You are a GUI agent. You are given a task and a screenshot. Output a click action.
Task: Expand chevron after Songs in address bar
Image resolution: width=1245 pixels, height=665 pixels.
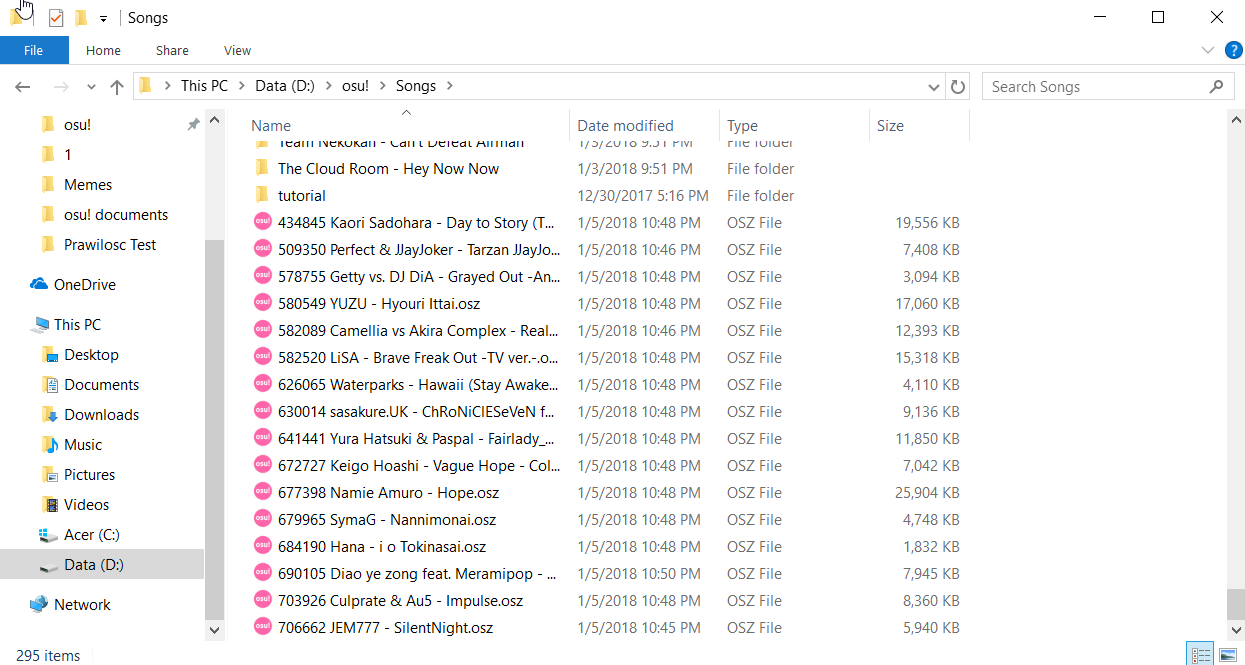(x=450, y=86)
